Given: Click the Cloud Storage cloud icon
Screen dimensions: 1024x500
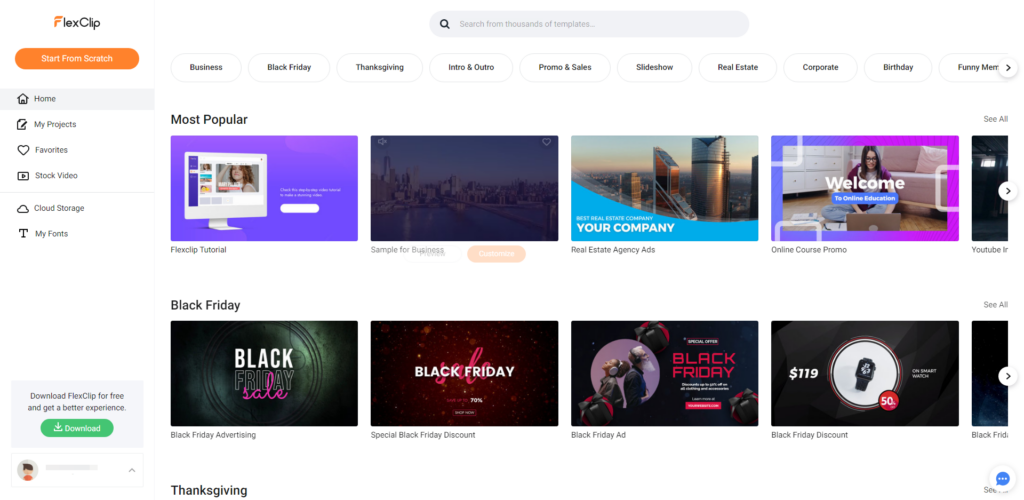Looking at the screenshot, I should click(23, 208).
